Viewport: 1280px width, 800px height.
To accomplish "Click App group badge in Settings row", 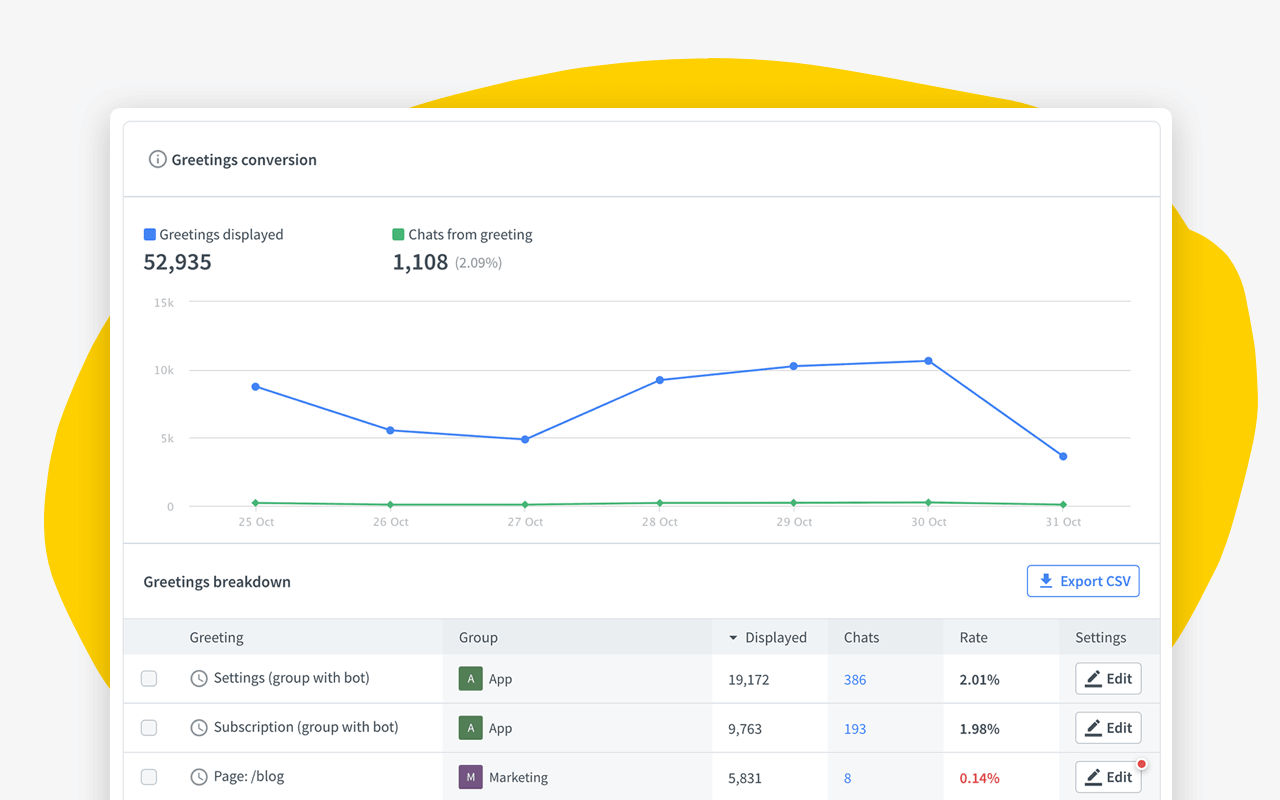I will point(471,679).
